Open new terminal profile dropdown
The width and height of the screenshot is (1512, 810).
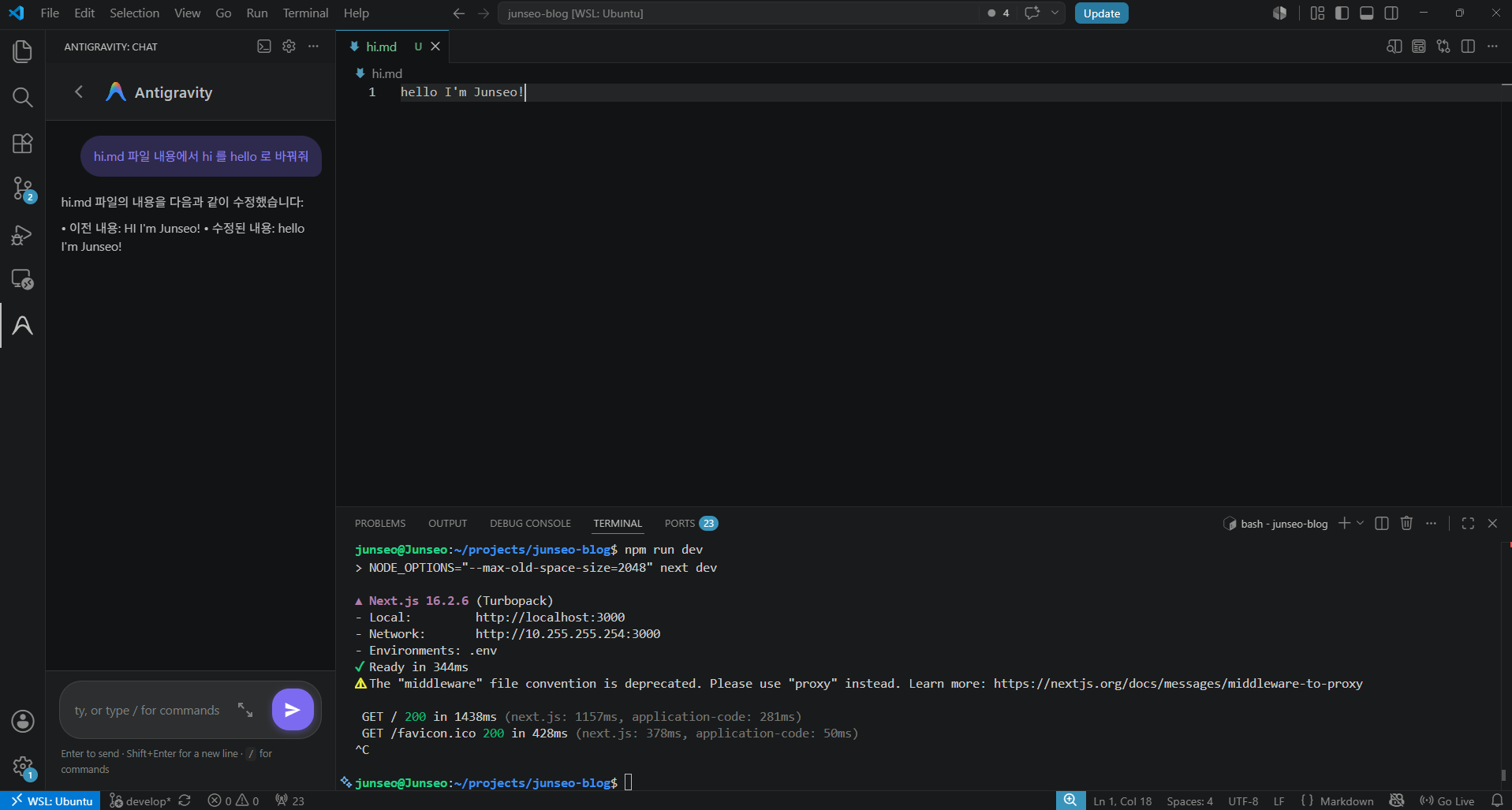[1361, 523]
